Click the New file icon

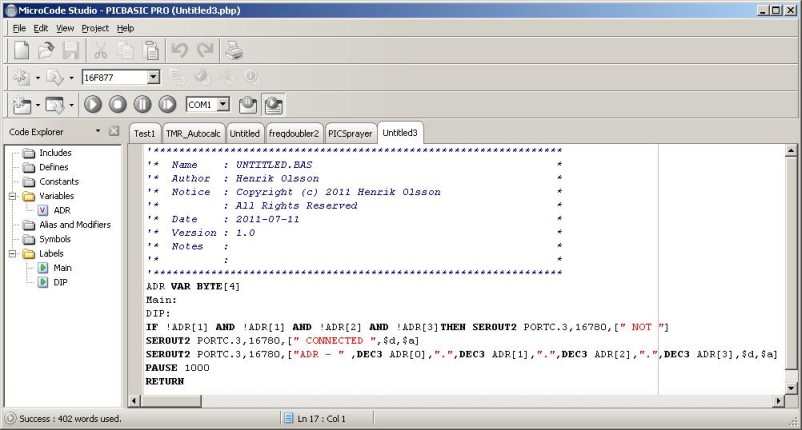(21, 50)
